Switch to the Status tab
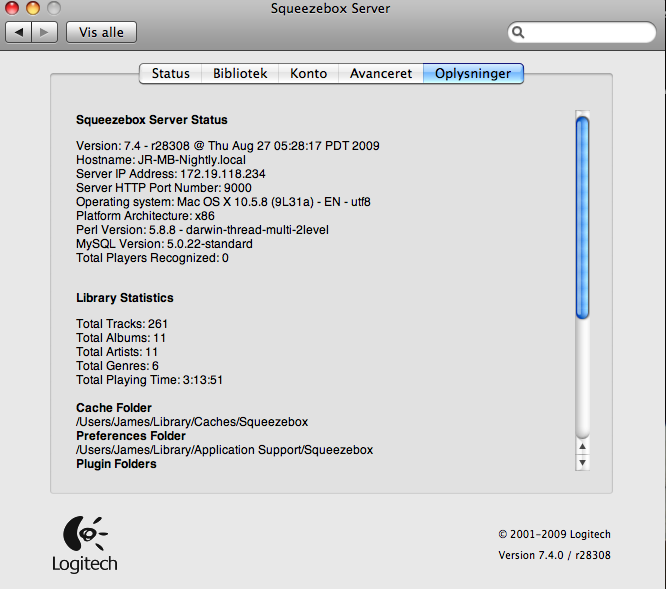This screenshot has height=589, width=666. pyautogui.click(x=170, y=74)
